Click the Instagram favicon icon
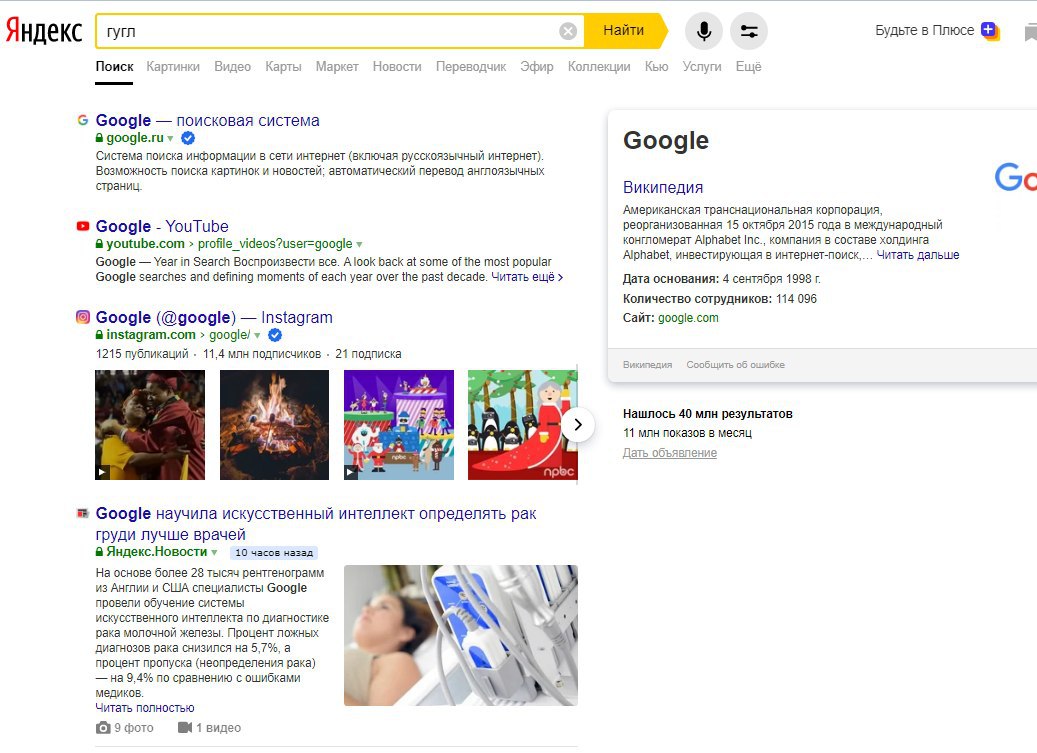 (x=83, y=317)
